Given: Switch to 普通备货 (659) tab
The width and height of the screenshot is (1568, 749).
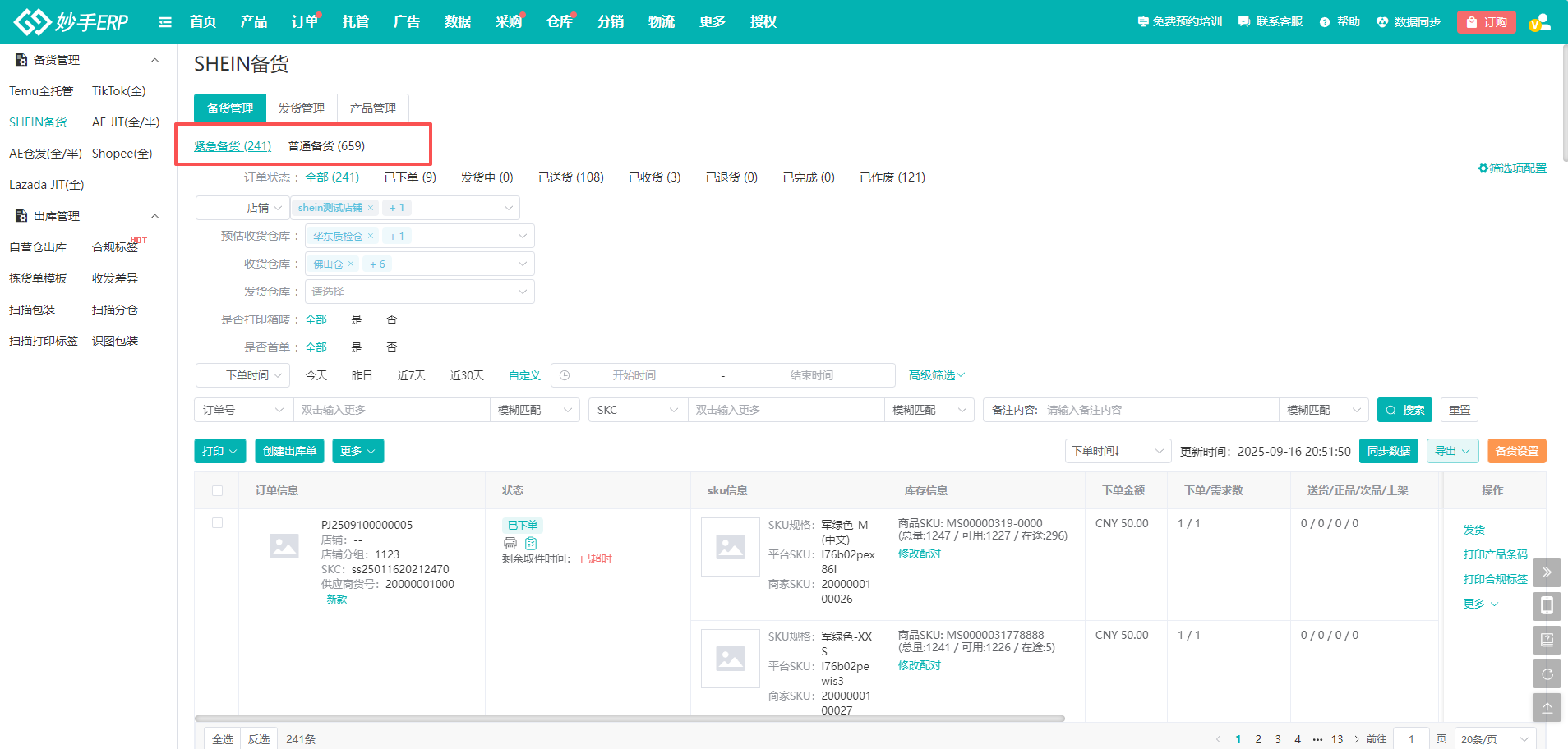Looking at the screenshot, I should tap(326, 146).
